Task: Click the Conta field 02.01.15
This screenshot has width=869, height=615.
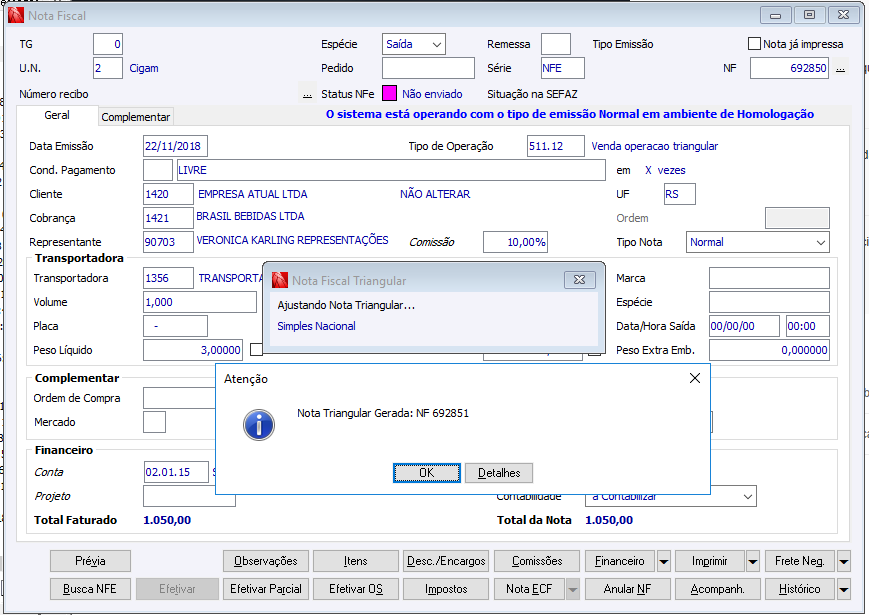Action: (x=176, y=472)
